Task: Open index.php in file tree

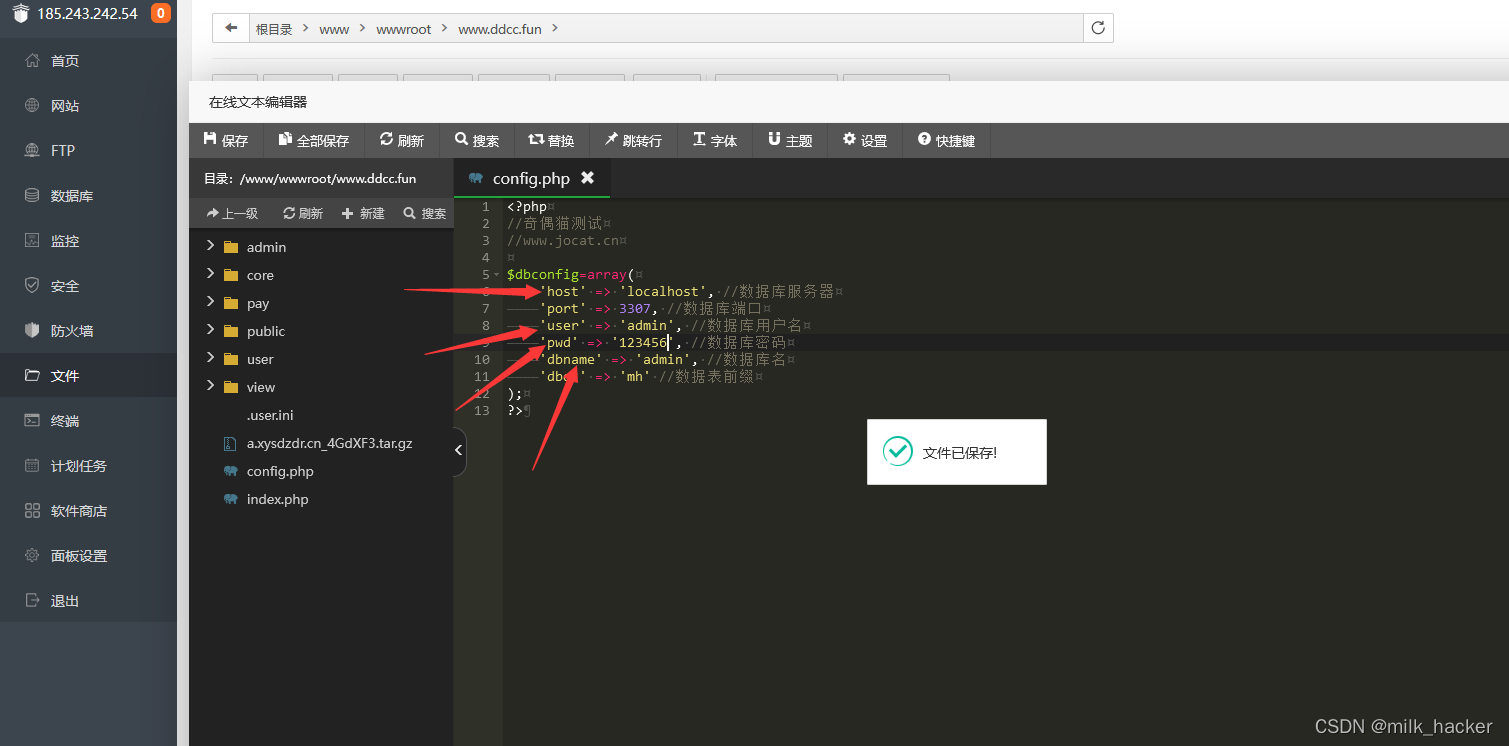Action: click(x=277, y=499)
